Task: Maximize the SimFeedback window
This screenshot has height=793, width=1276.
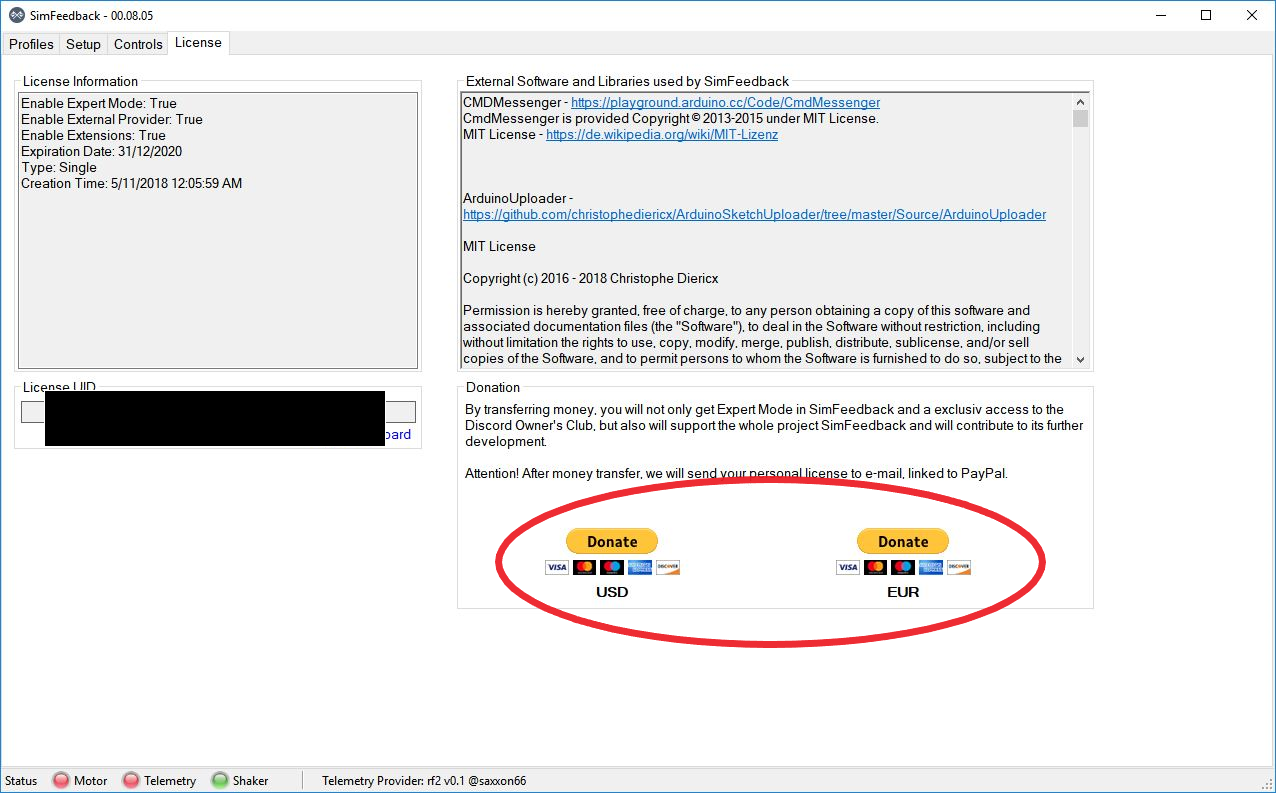Action: click(1207, 15)
